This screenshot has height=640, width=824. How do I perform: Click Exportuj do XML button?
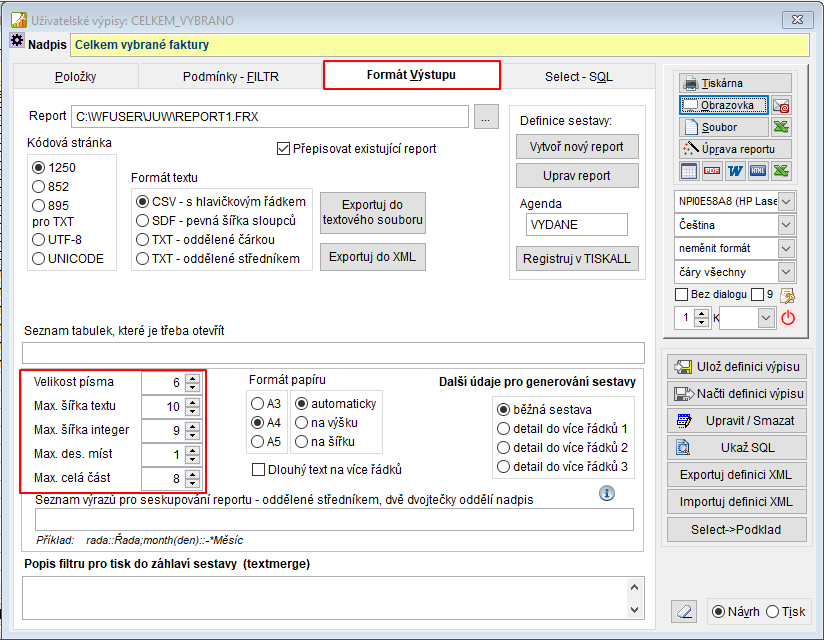click(373, 257)
